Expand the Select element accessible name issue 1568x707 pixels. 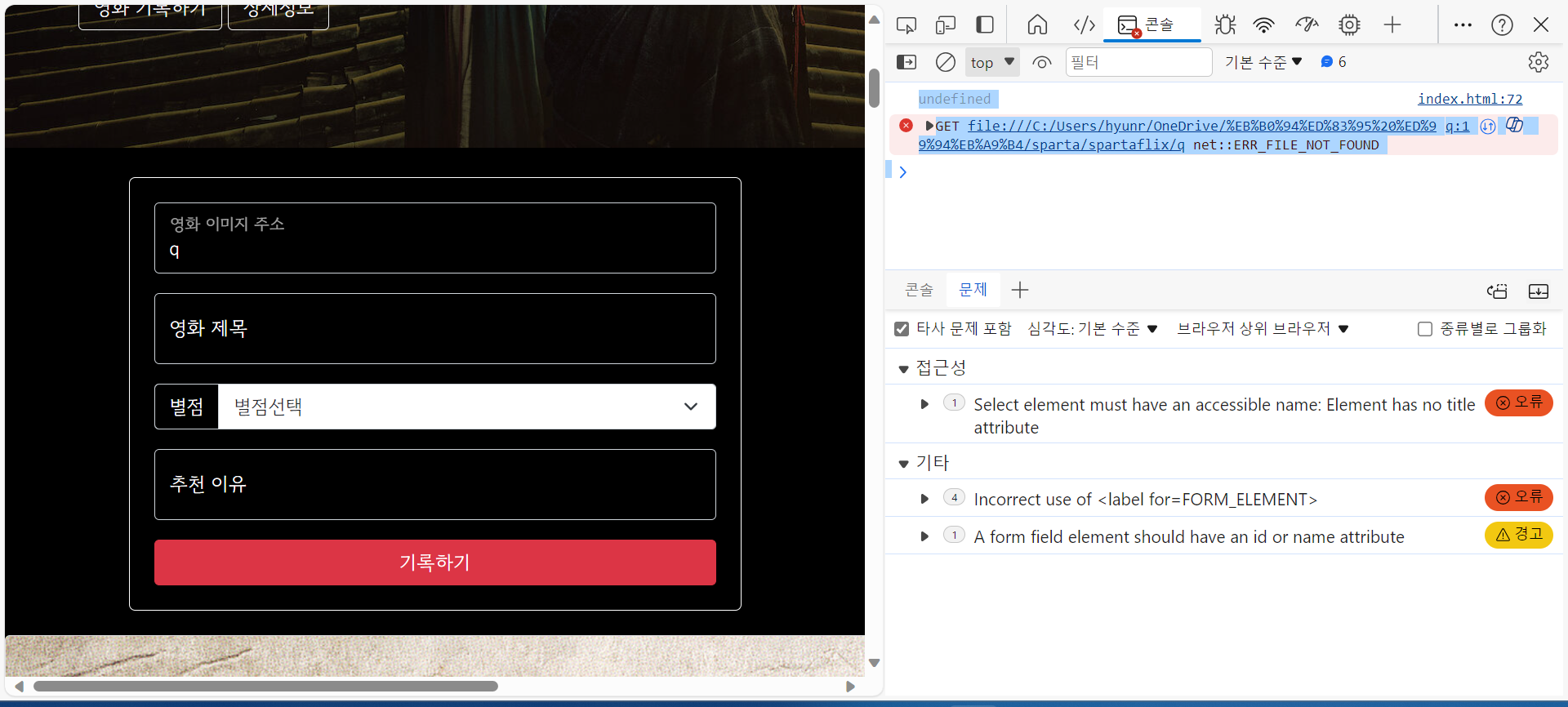click(x=924, y=404)
